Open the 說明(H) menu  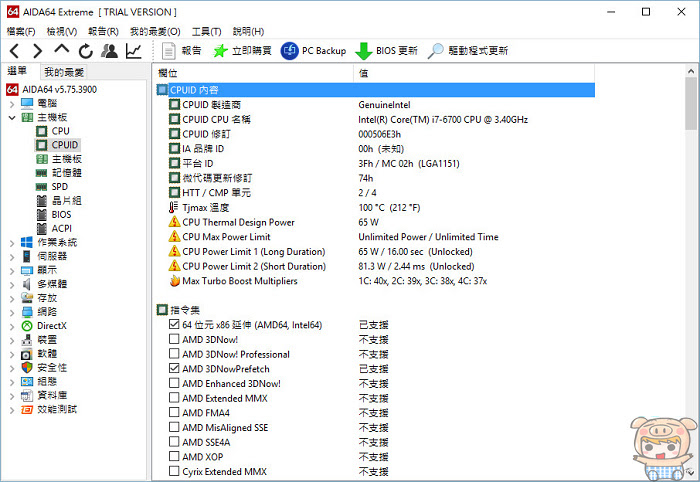click(x=248, y=32)
